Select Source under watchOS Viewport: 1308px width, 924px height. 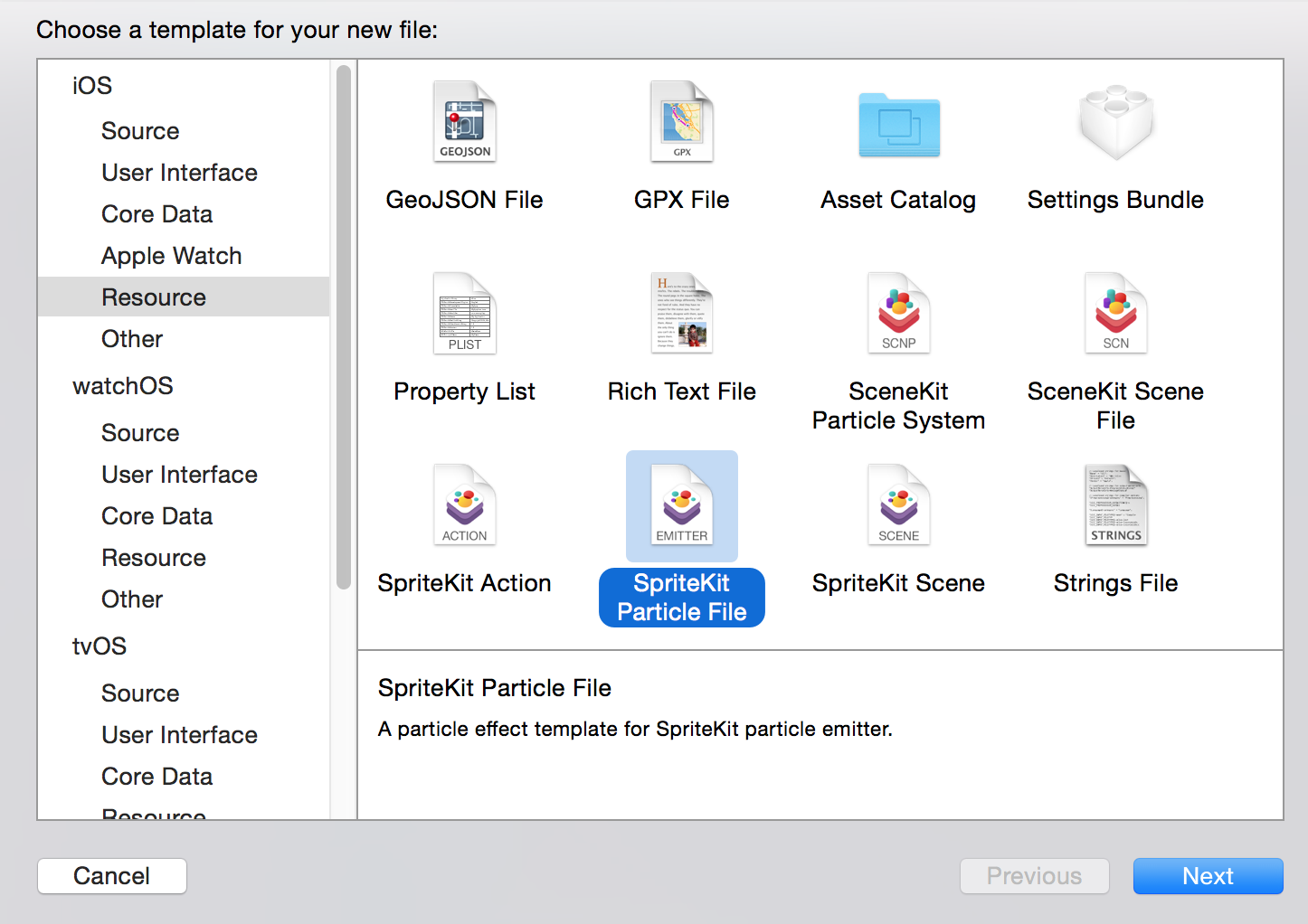point(140,433)
